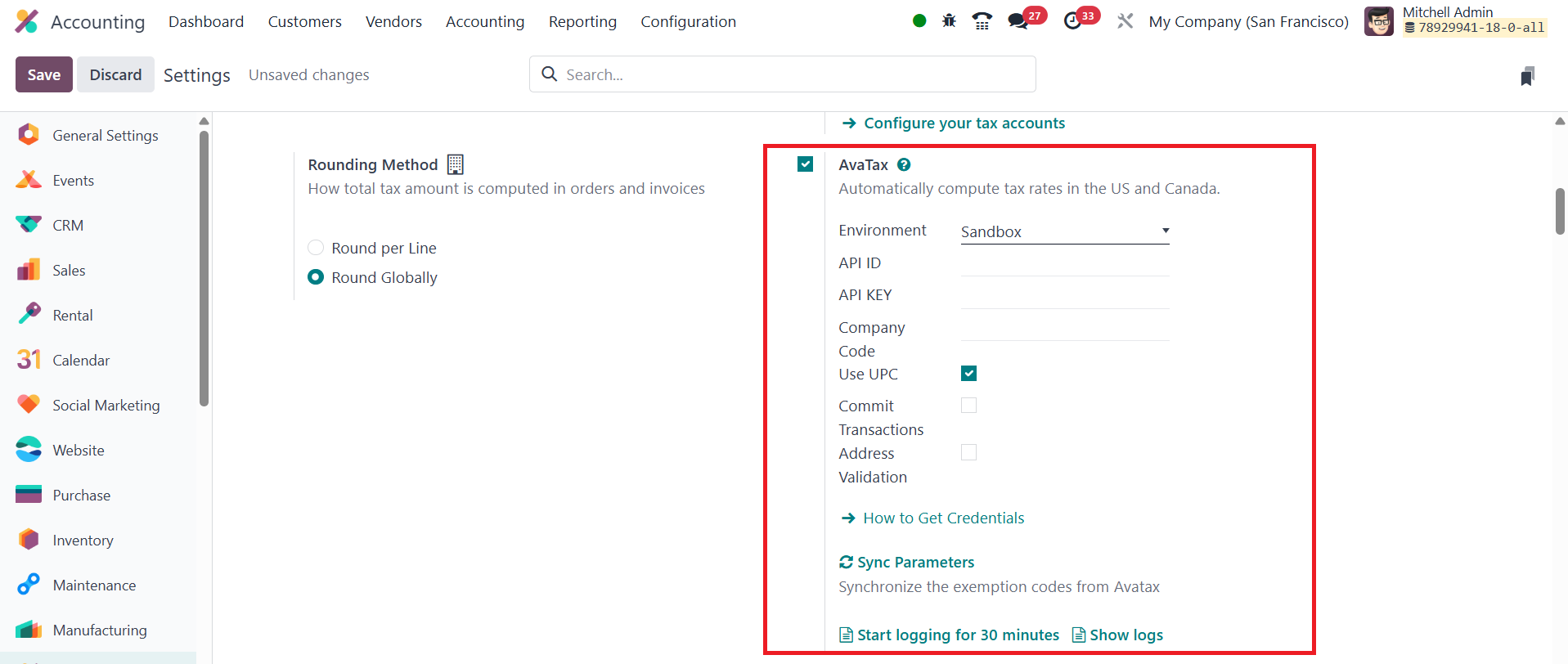Disable the AvaTax checkbox

(806, 164)
